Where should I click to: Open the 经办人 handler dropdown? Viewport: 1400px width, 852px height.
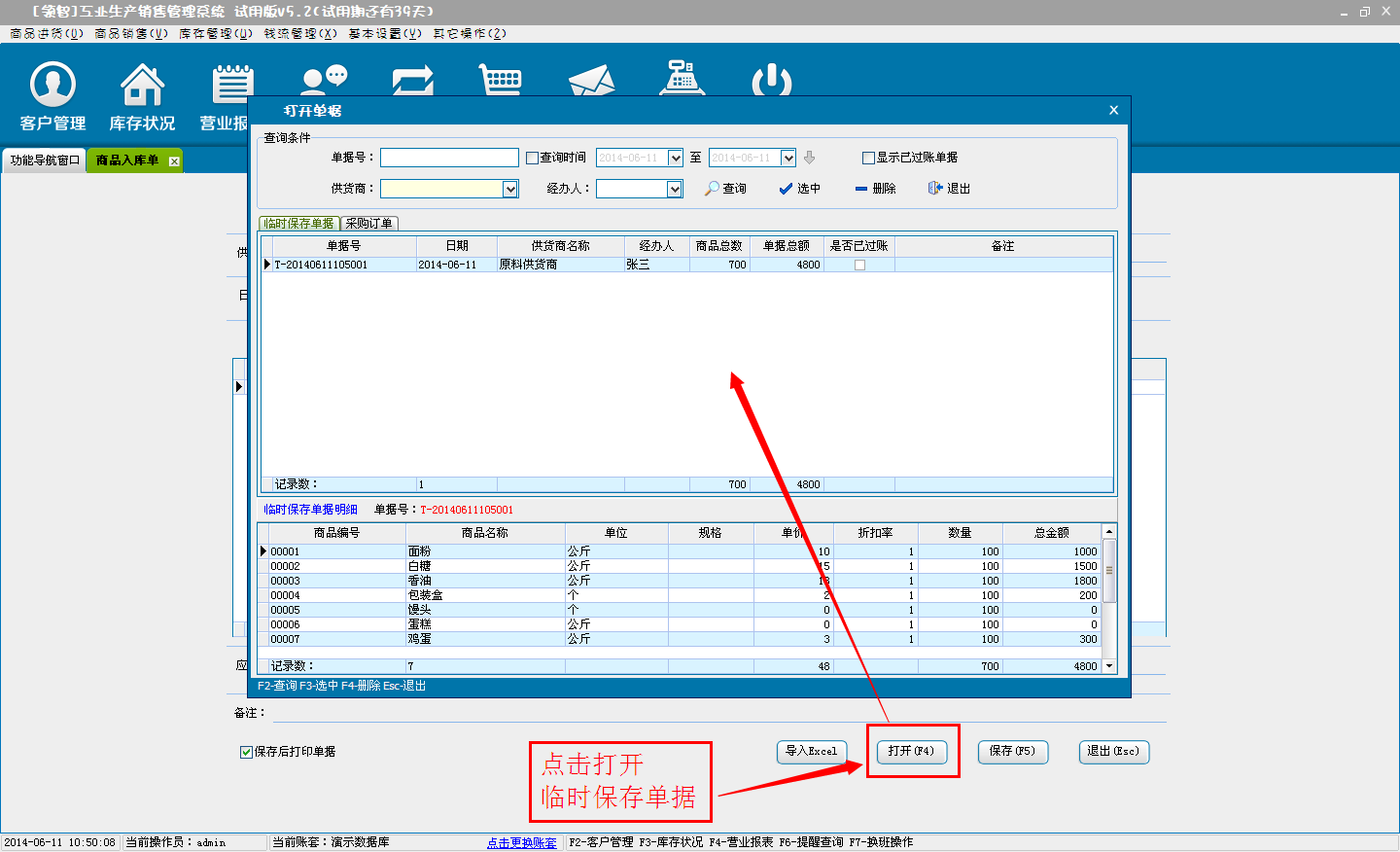tap(675, 190)
